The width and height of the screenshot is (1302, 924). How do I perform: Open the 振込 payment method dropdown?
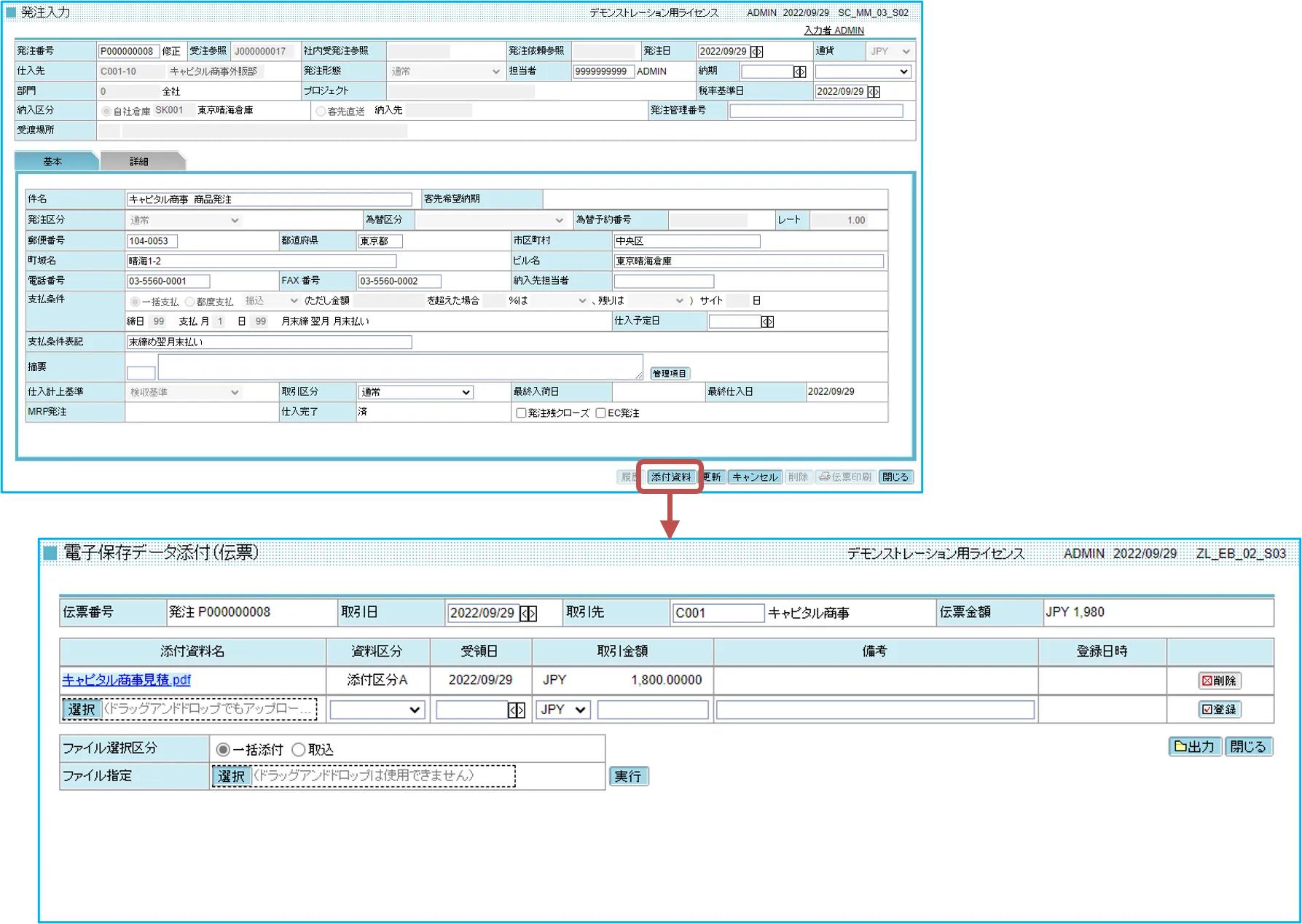[x=271, y=301]
